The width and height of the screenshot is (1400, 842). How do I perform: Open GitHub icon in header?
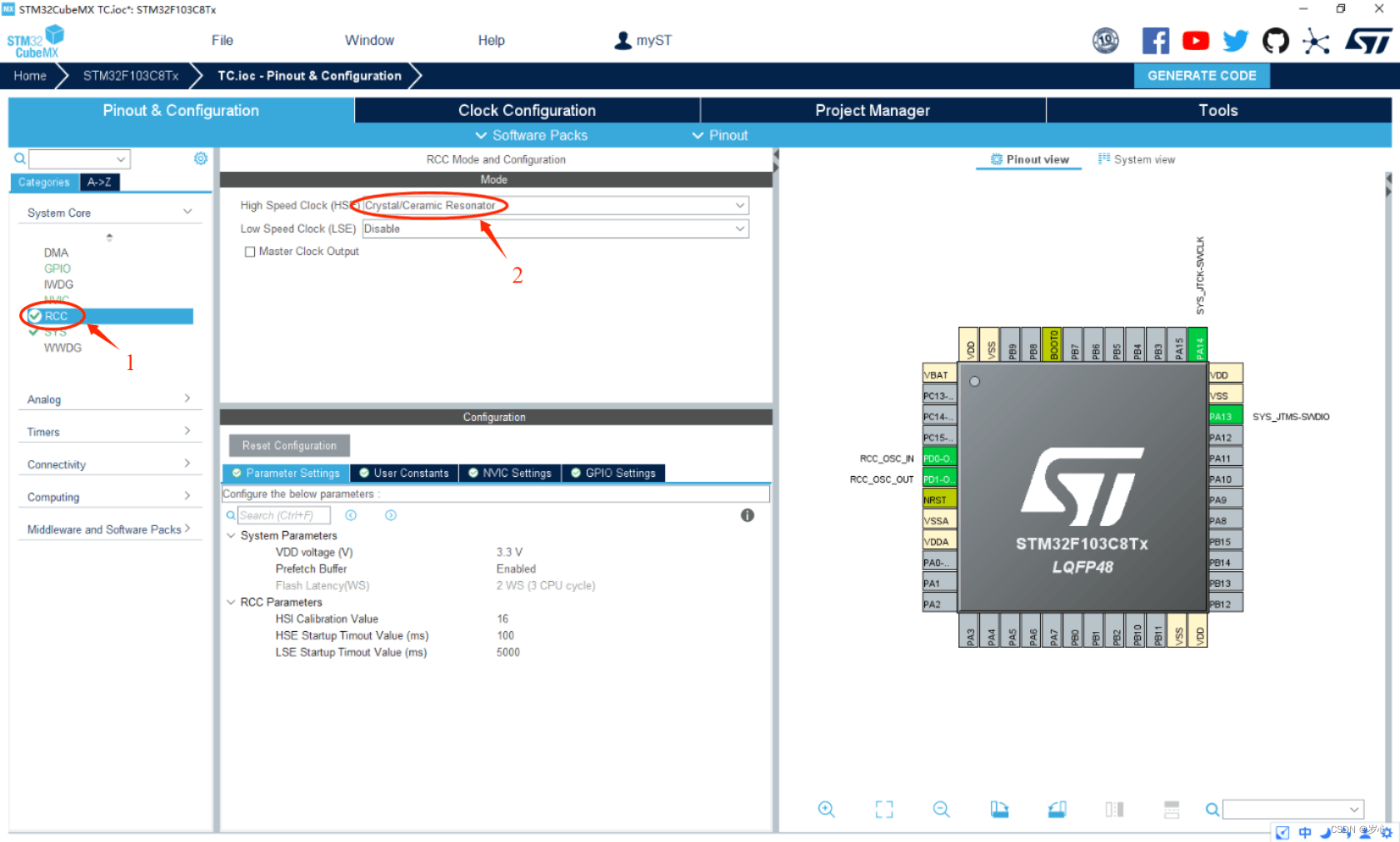[x=1276, y=41]
